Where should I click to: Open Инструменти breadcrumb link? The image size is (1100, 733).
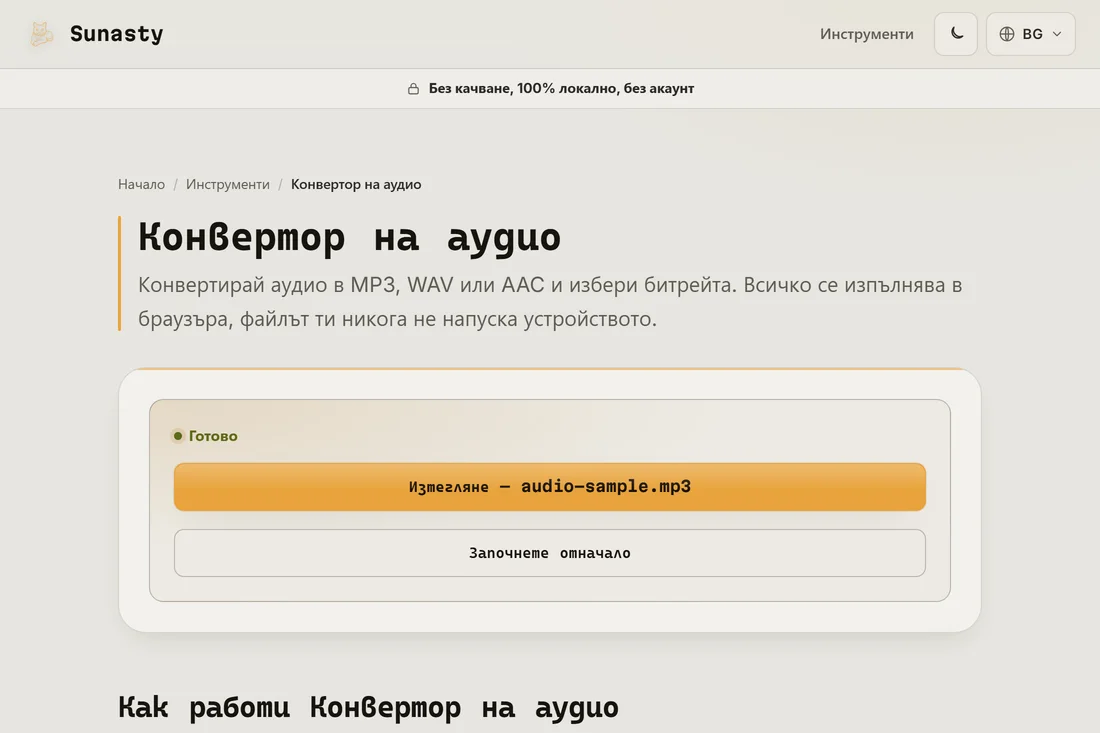pyautogui.click(x=227, y=184)
